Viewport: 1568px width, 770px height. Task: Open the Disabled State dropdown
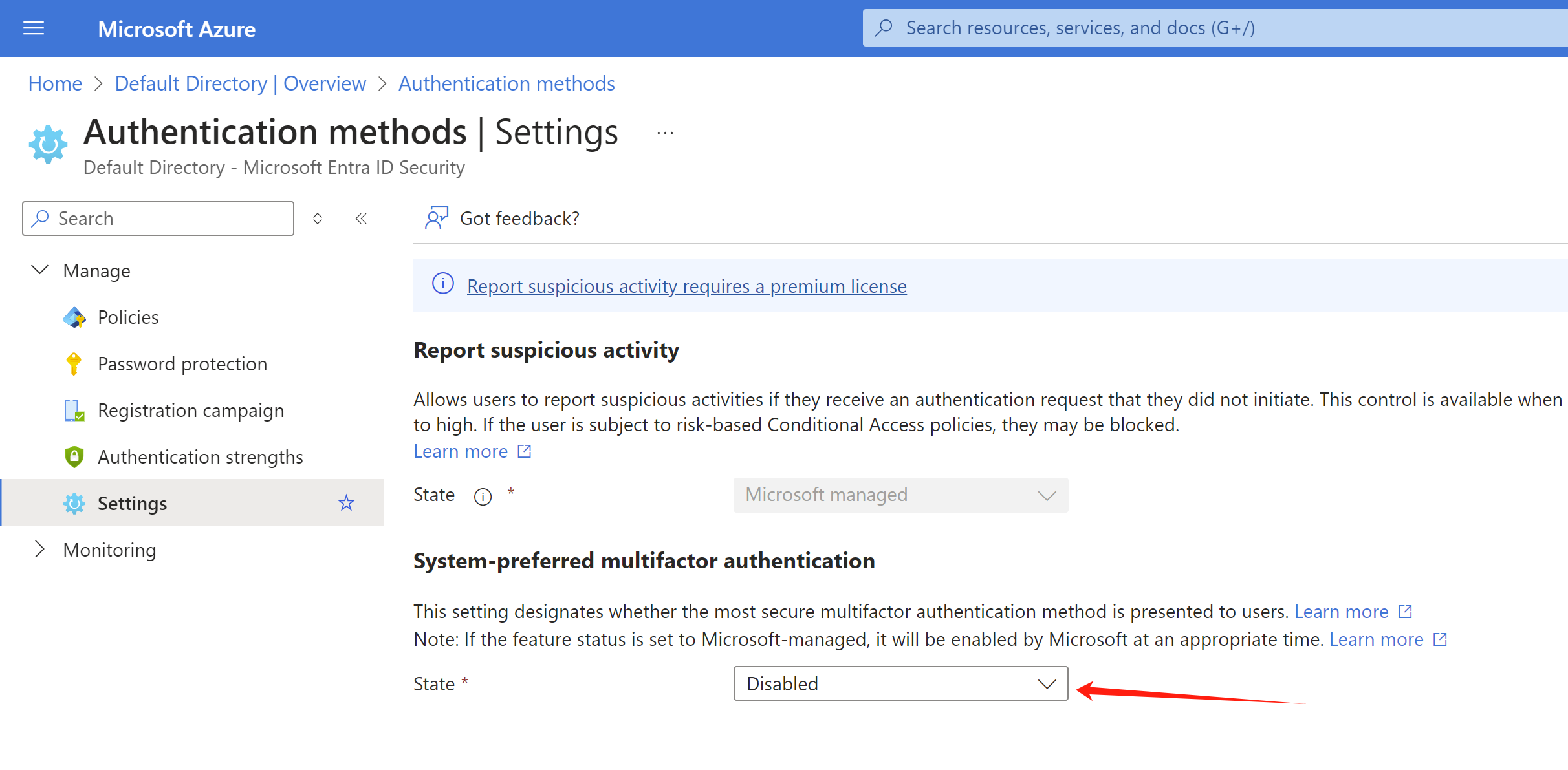[x=900, y=683]
